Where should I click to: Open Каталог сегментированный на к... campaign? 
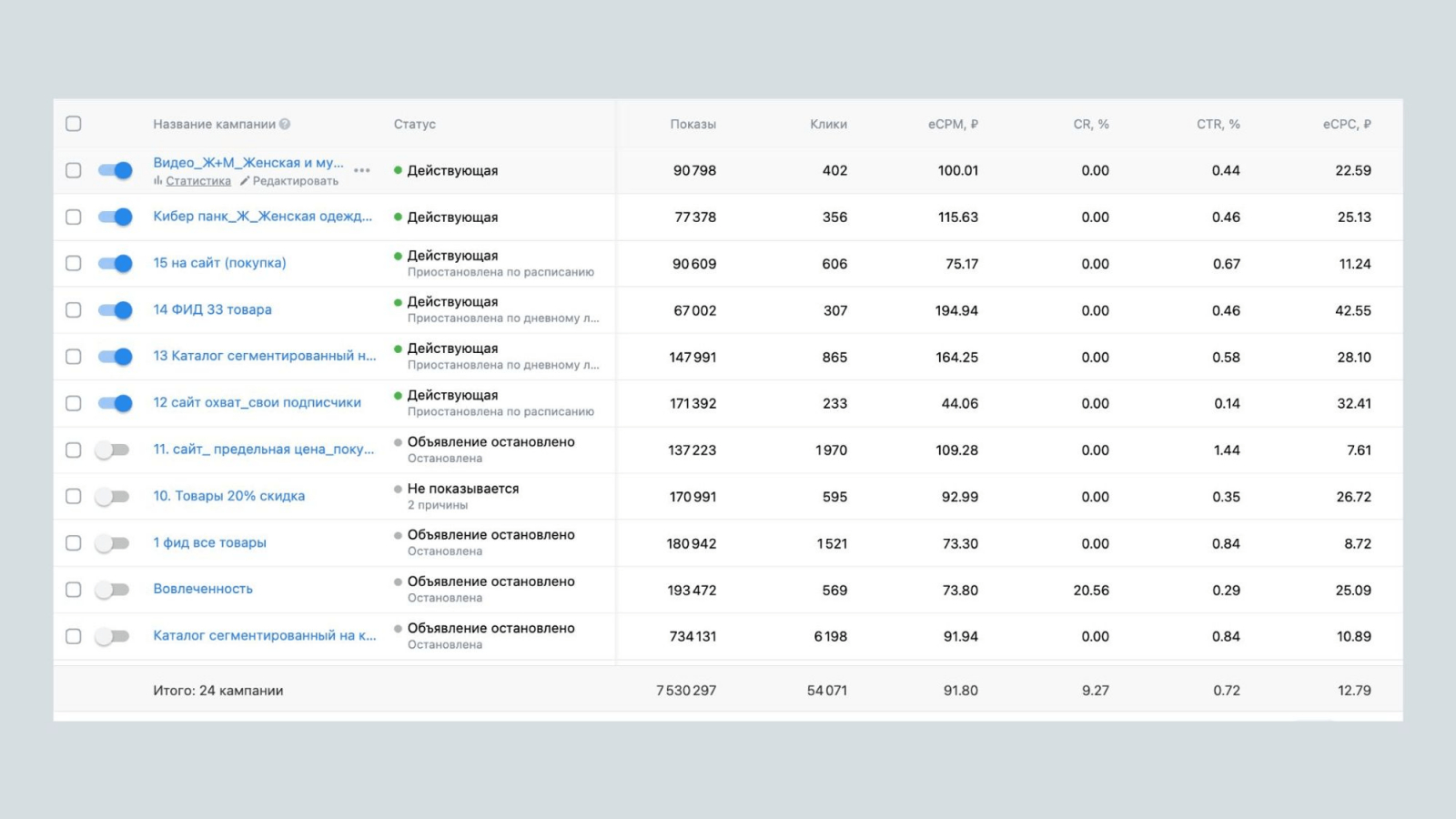coord(265,635)
